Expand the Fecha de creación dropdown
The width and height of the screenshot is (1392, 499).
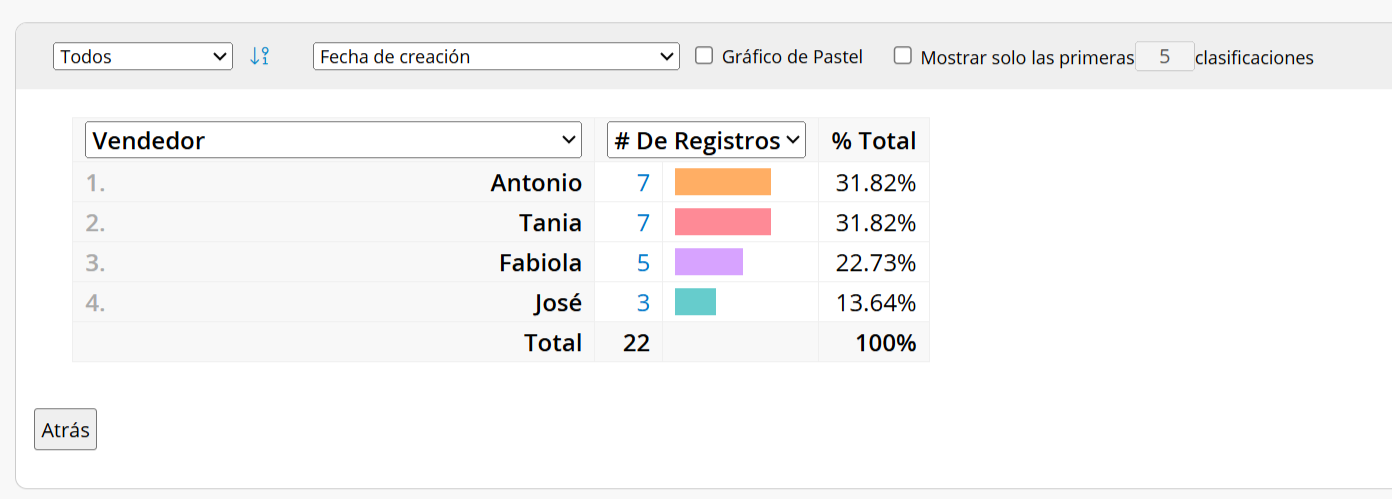[496, 56]
